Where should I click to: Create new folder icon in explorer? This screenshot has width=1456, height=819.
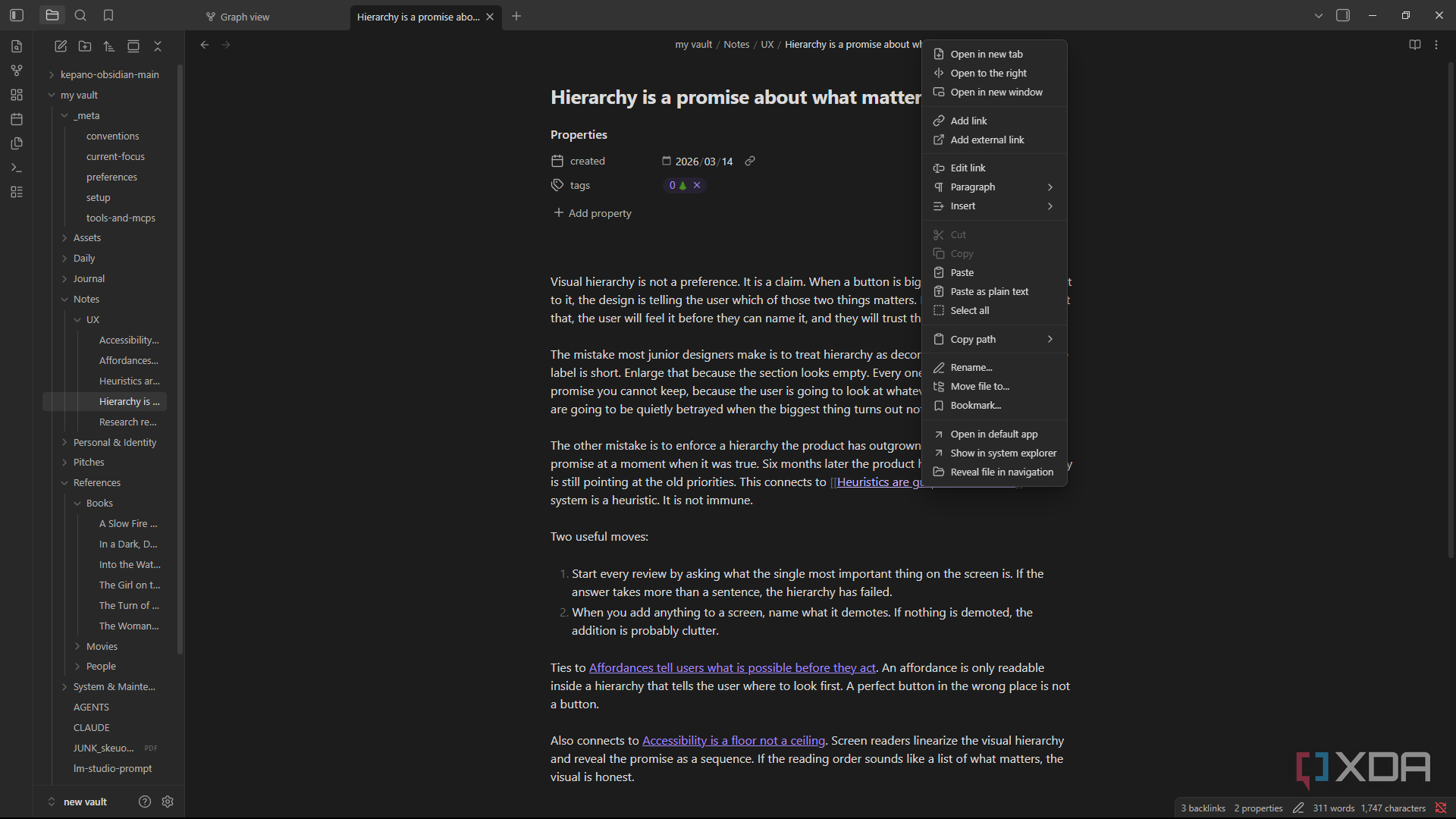pyautogui.click(x=85, y=46)
